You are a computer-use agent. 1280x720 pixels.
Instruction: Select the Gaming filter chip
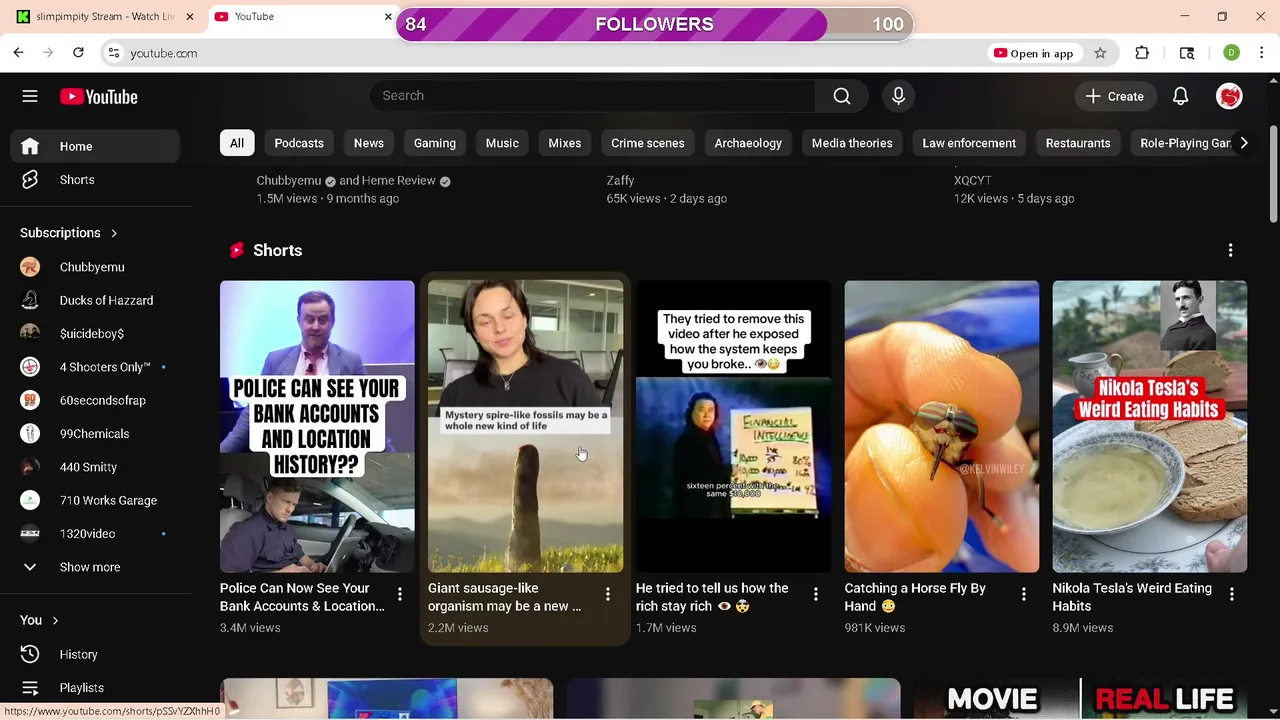pos(435,143)
